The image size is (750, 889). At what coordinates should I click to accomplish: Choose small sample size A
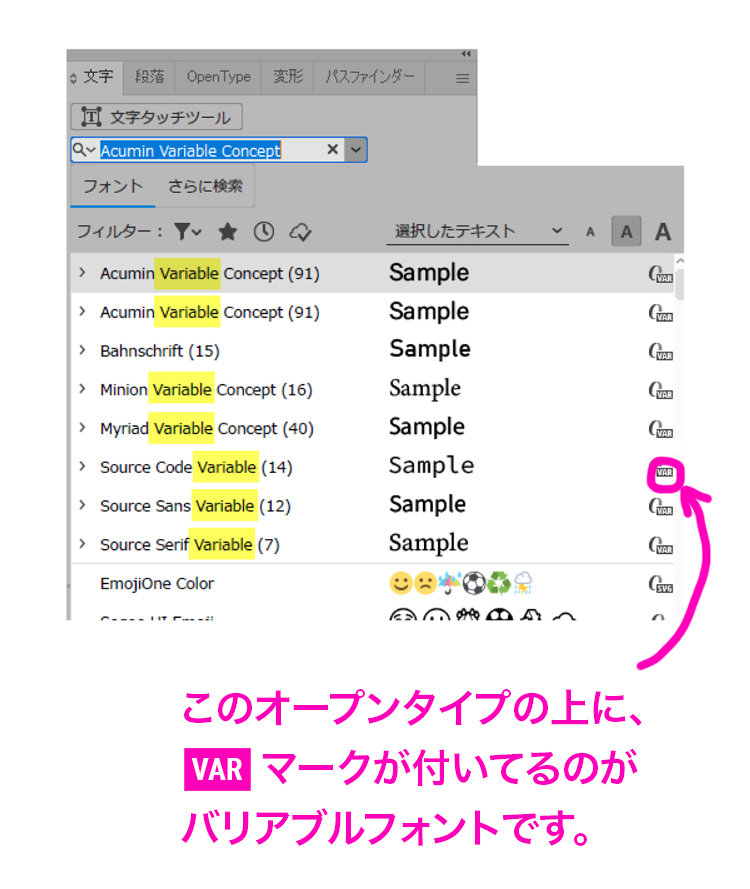[x=590, y=232]
